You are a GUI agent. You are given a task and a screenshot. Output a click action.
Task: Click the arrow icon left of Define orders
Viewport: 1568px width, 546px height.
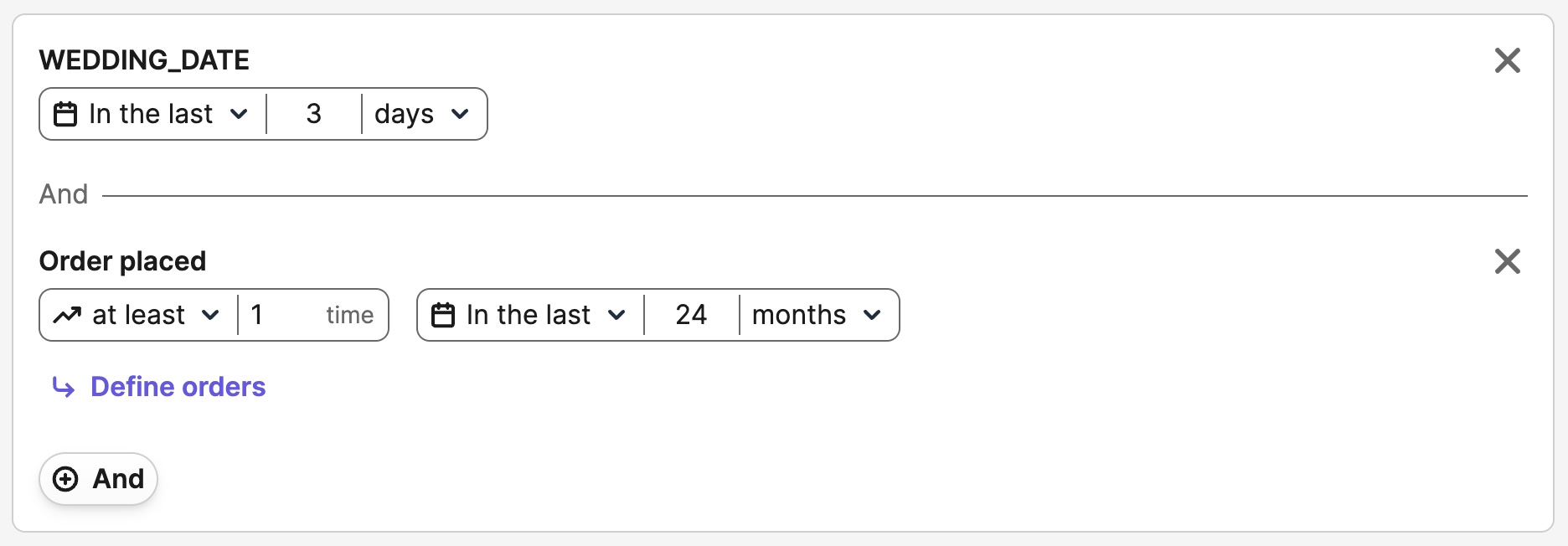(64, 387)
